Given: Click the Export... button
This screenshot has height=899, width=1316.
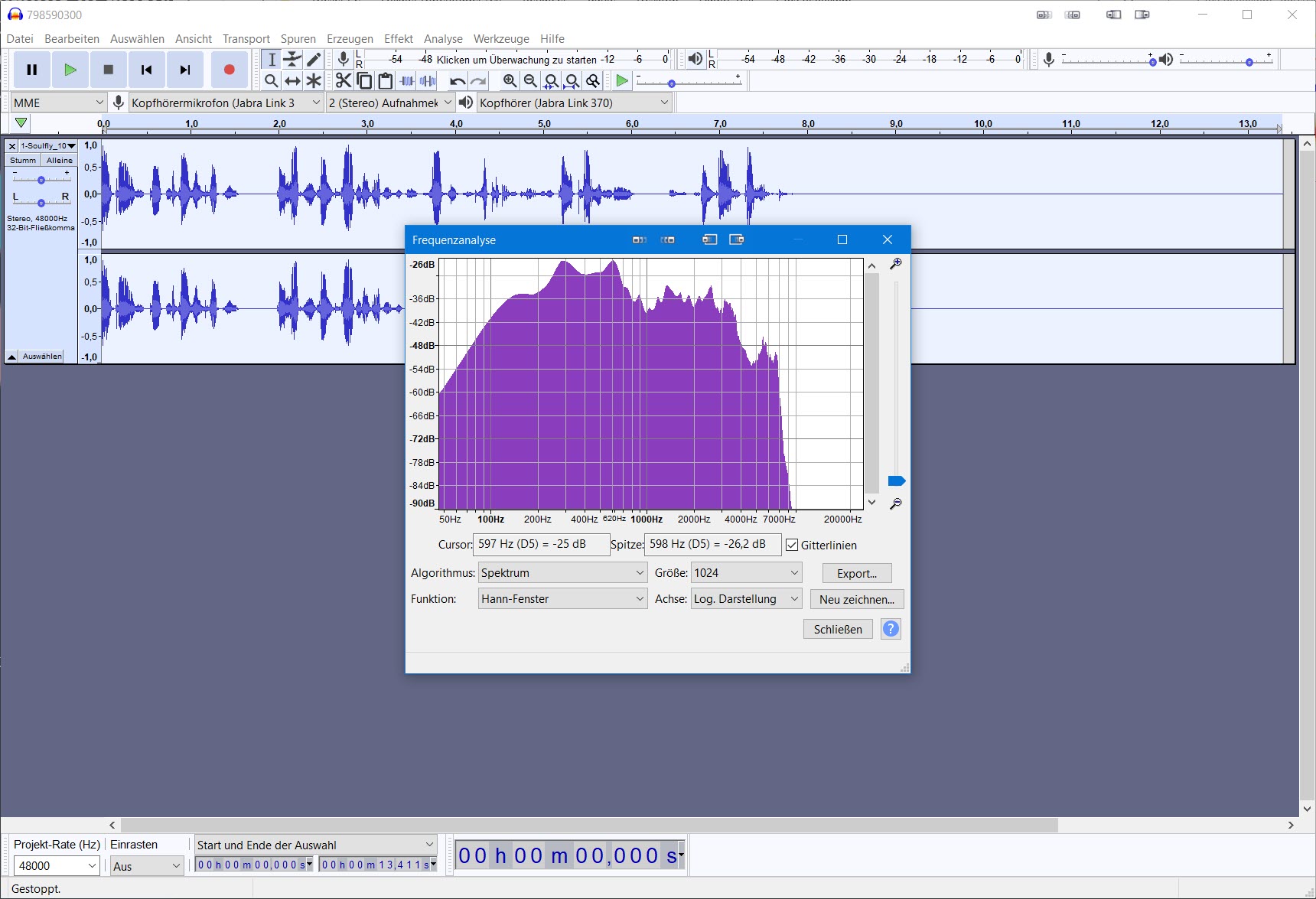Looking at the screenshot, I should pos(856,574).
